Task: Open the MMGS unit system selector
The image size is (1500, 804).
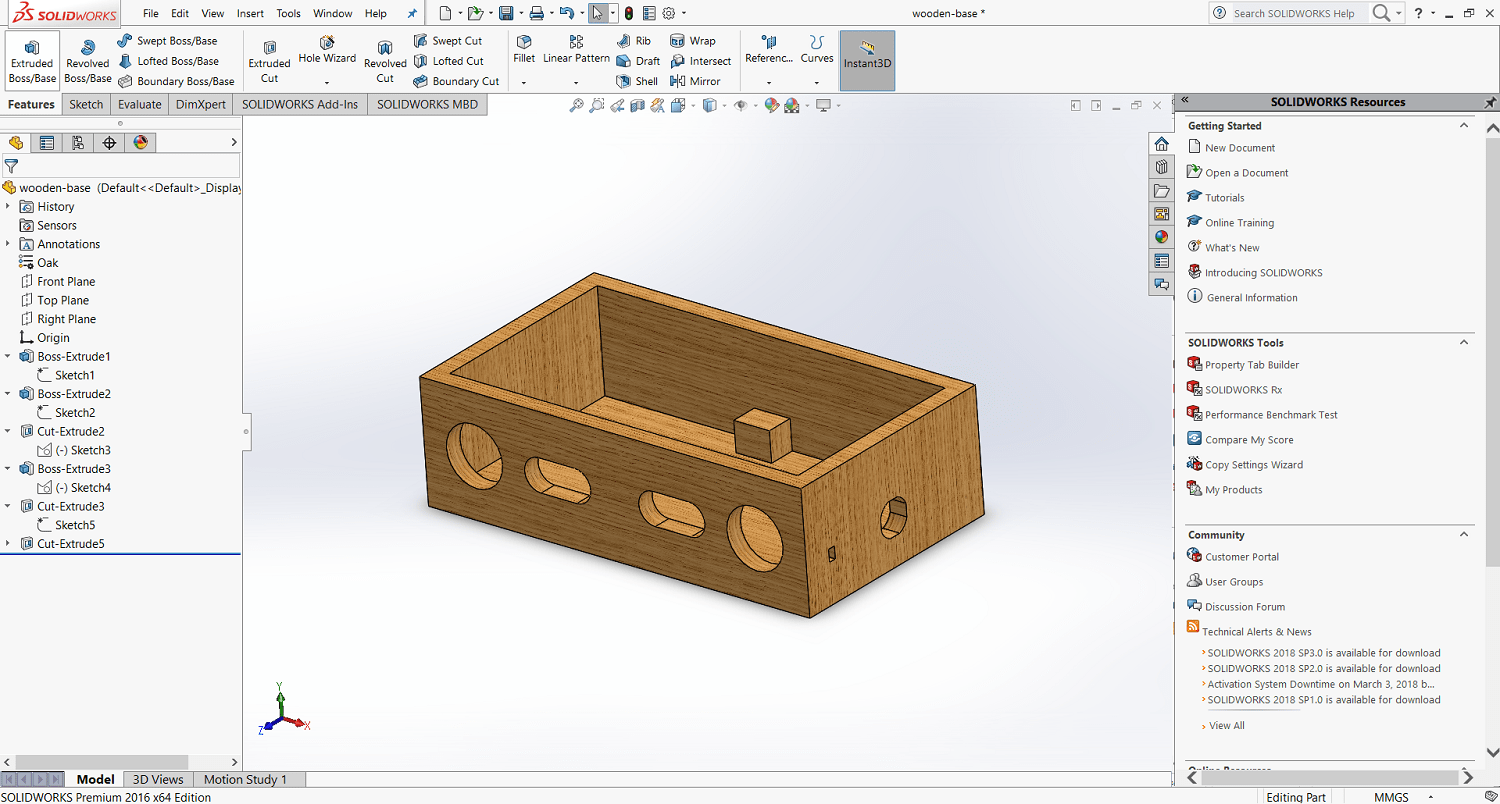Action: coord(1391,797)
